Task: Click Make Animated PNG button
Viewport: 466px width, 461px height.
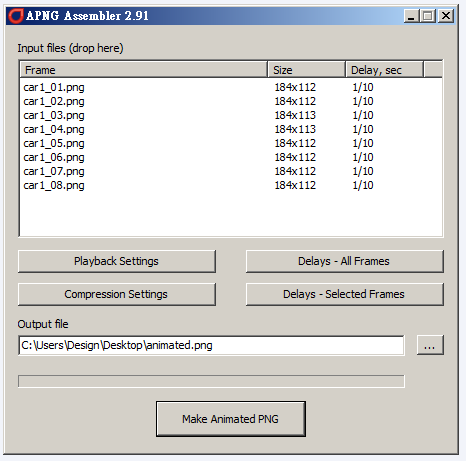Action: (x=231, y=419)
